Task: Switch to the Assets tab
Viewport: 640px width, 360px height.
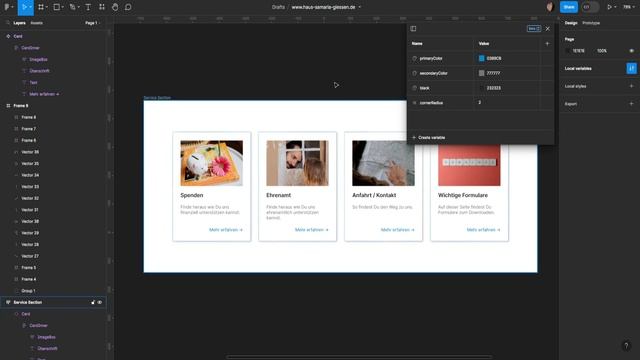Action: pyautogui.click(x=36, y=23)
